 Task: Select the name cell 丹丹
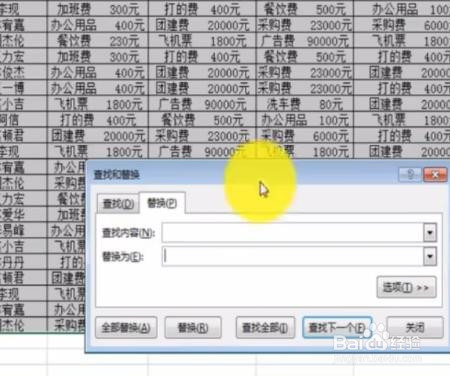23,262
